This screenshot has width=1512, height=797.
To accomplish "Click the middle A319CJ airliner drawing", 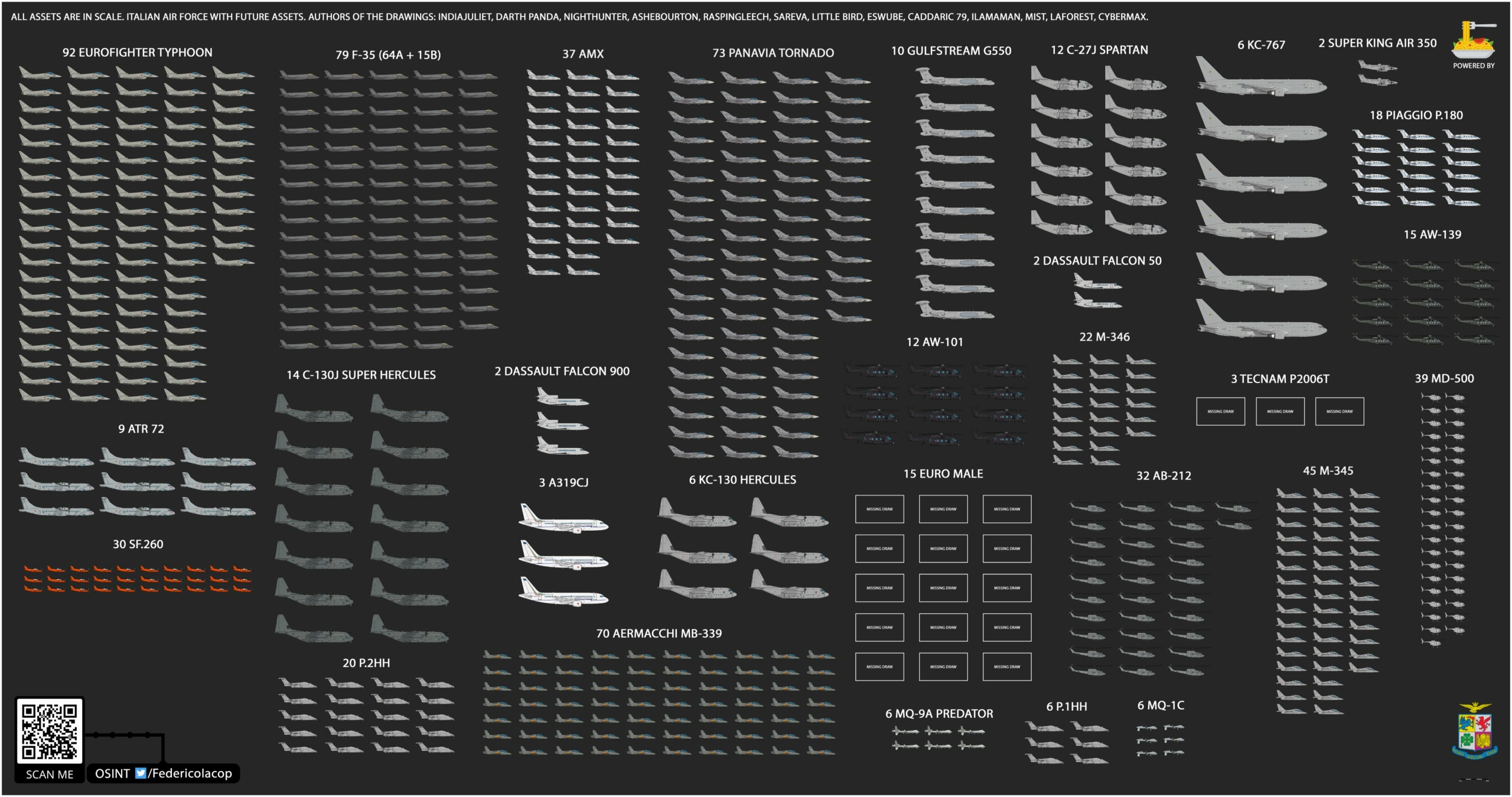I will (x=563, y=555).
